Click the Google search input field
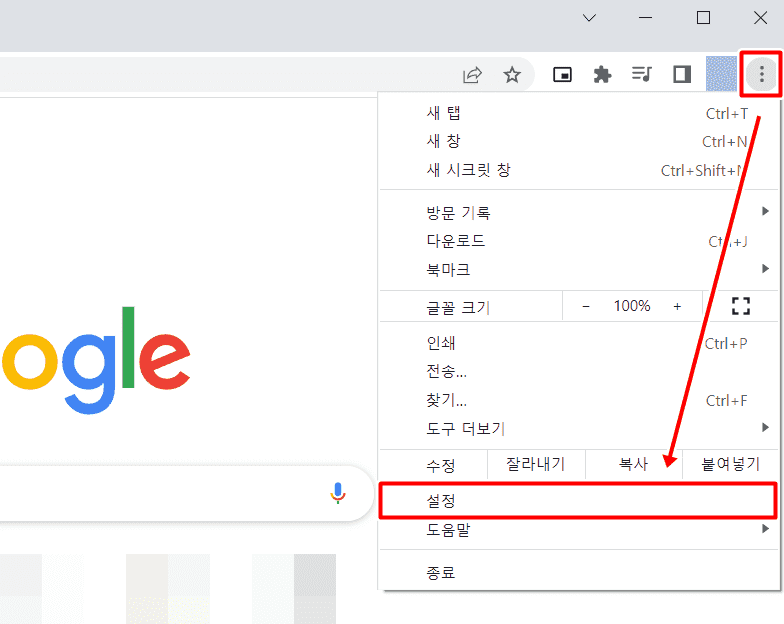Viewport: 784px width, 624px height. (185, 494)
